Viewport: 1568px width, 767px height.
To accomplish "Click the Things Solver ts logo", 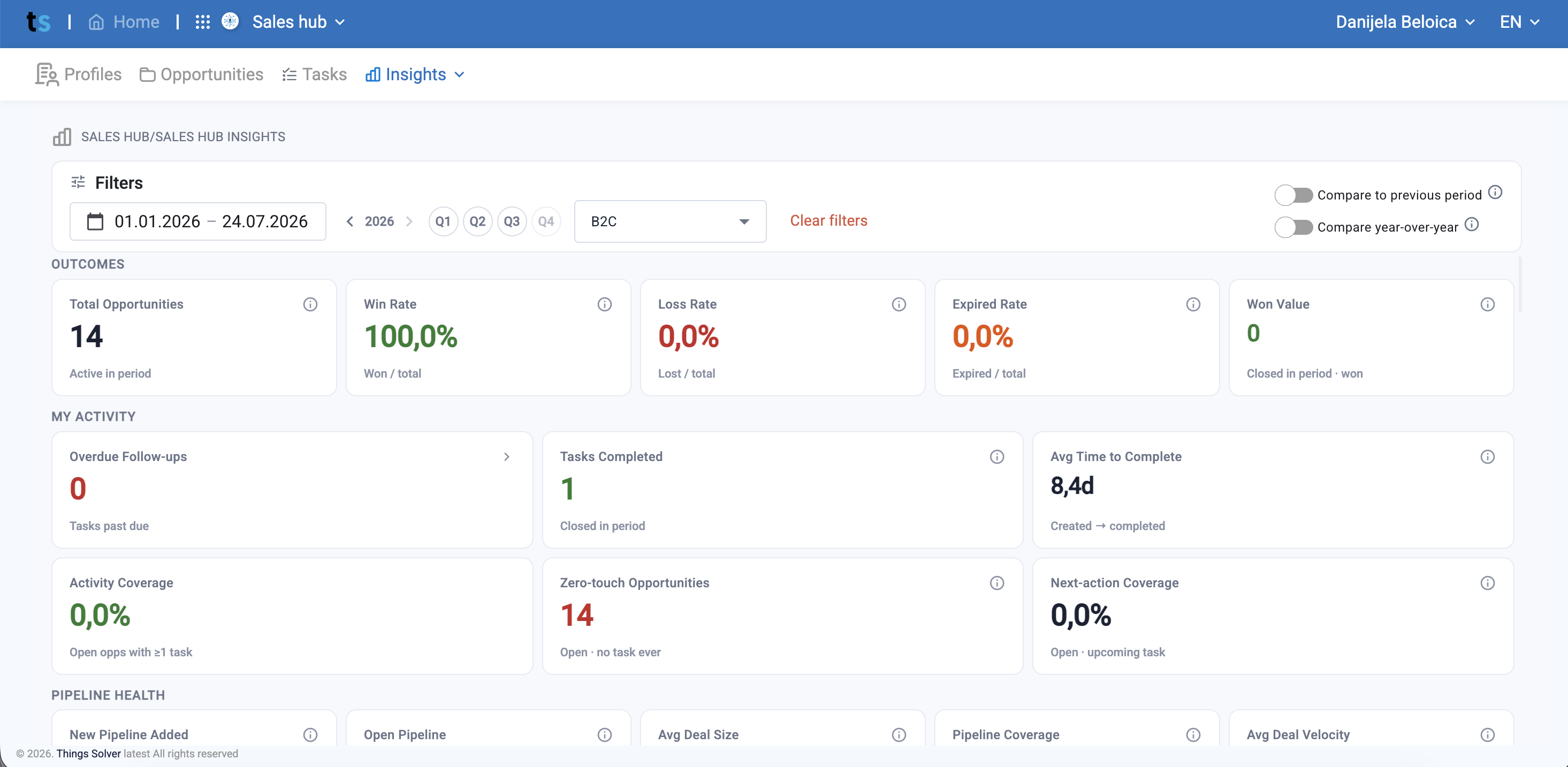I will click(39, 22).
